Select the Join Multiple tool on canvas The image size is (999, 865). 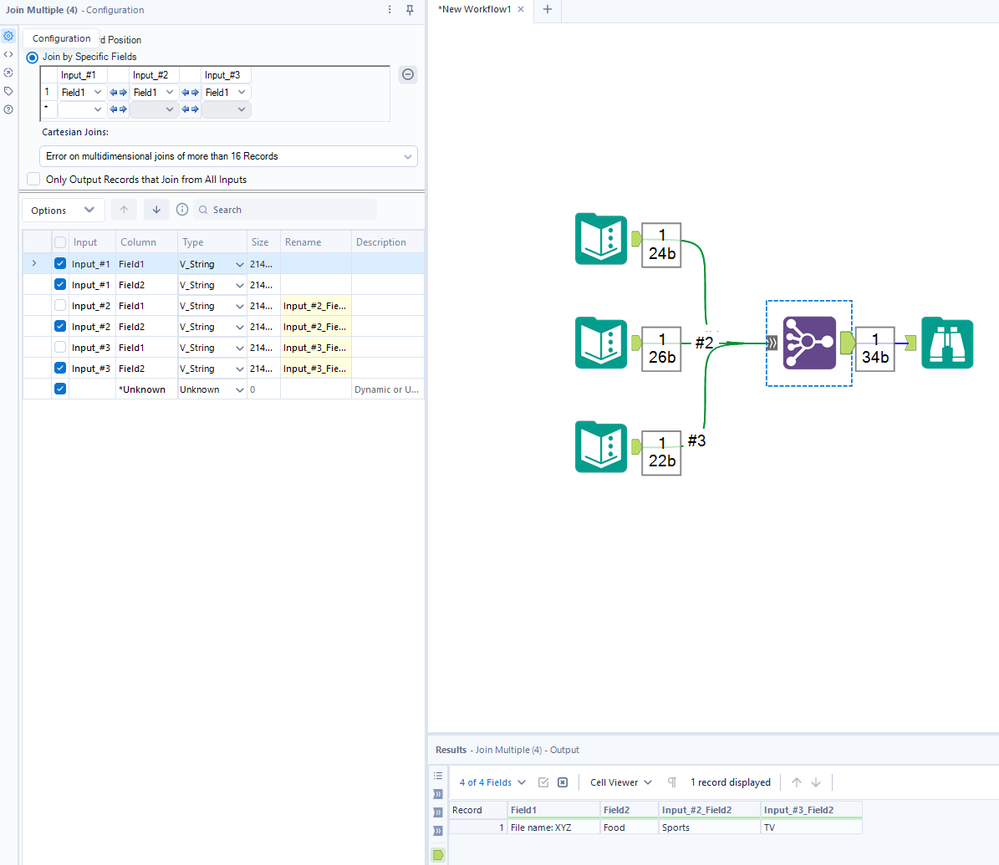coord(809,343)
